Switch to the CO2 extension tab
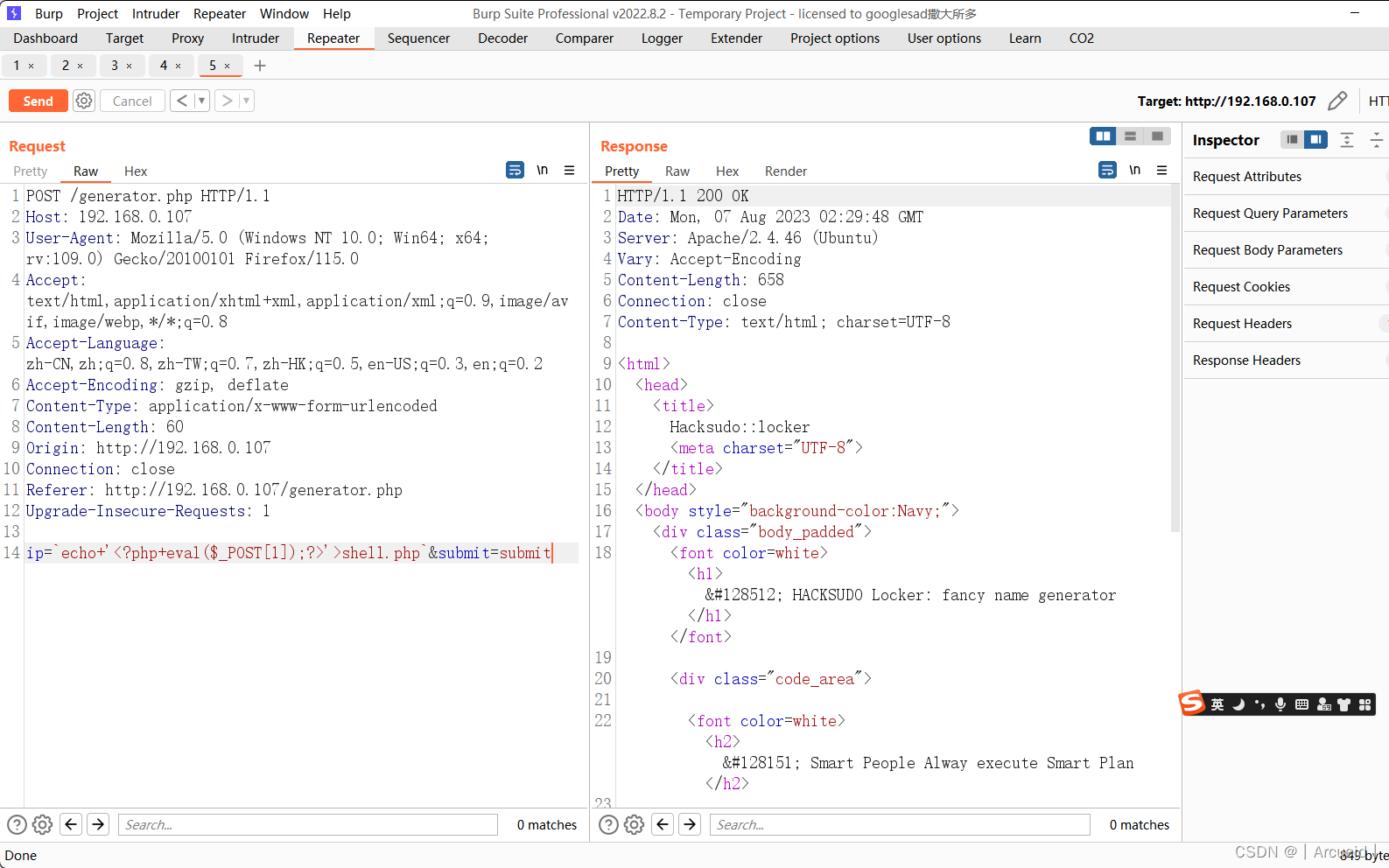 1082,38
